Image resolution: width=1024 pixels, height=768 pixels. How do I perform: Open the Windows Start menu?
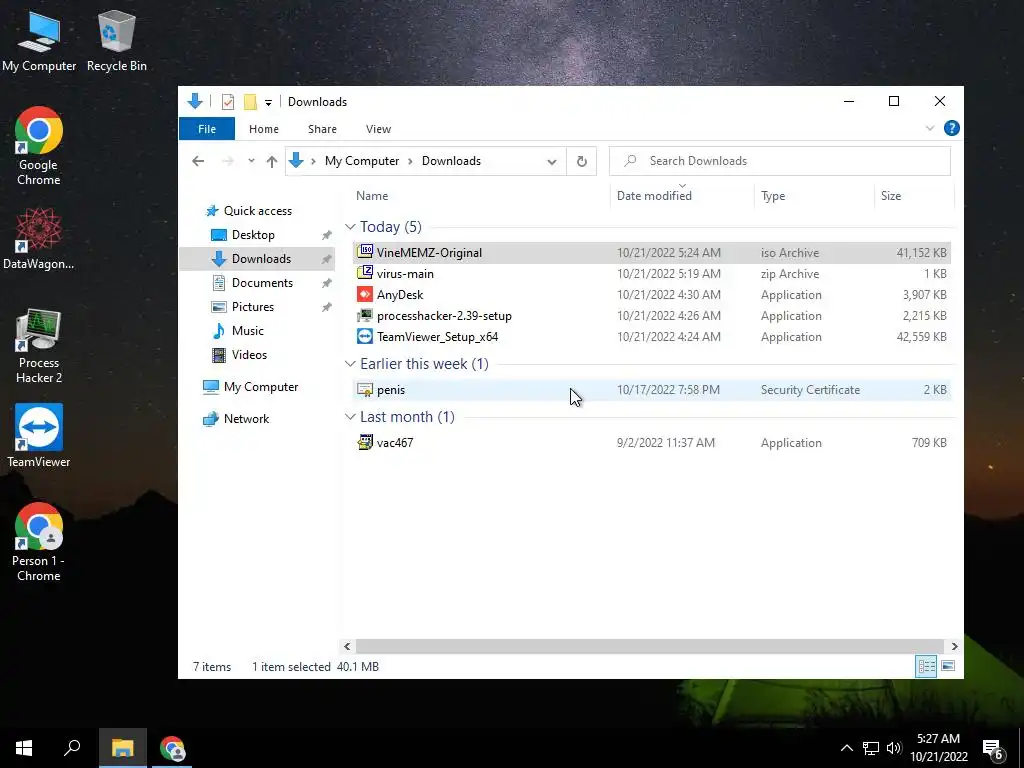(24, 748)
